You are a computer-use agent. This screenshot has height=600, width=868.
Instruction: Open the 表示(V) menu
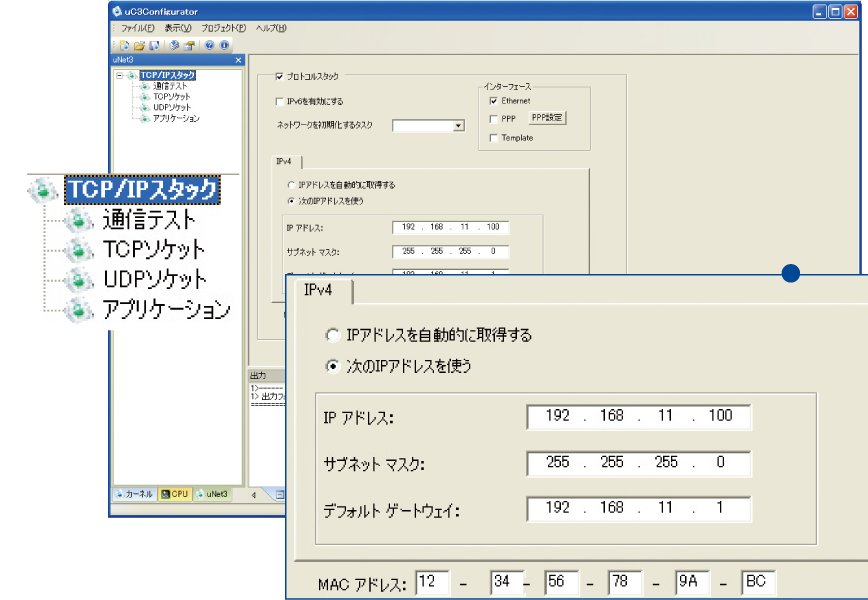pyautogui.click(x=178, y=28)
